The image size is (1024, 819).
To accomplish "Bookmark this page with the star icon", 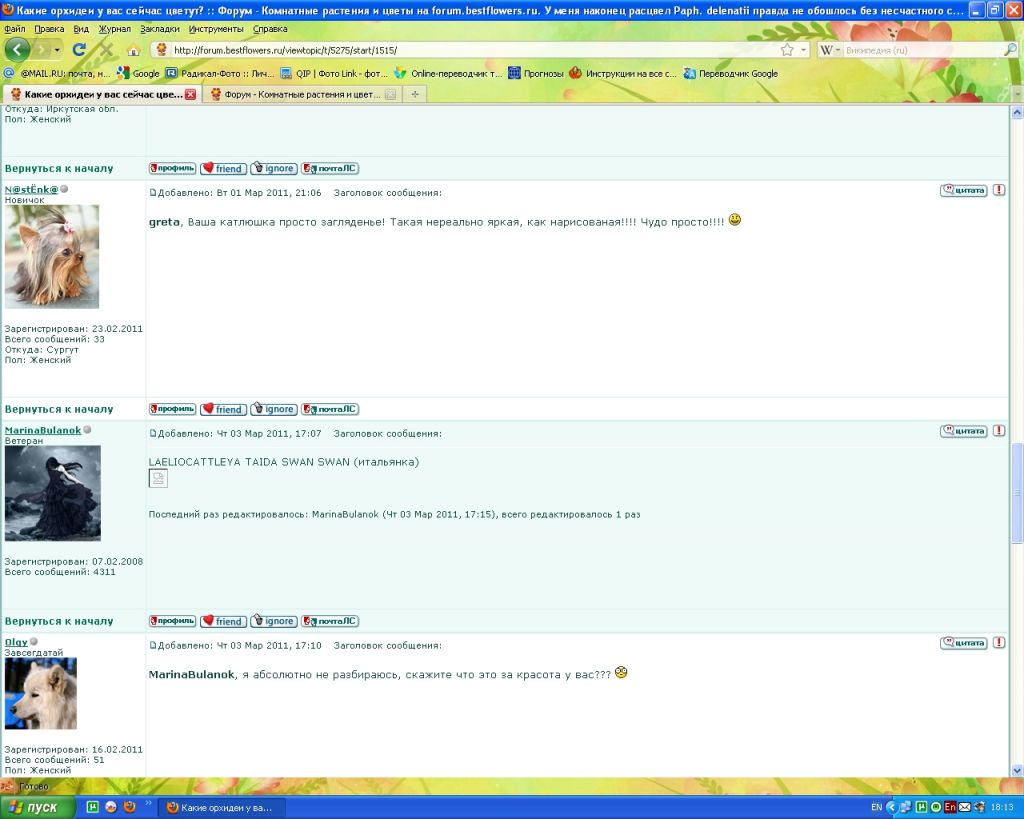I will (x=787, y=50).
